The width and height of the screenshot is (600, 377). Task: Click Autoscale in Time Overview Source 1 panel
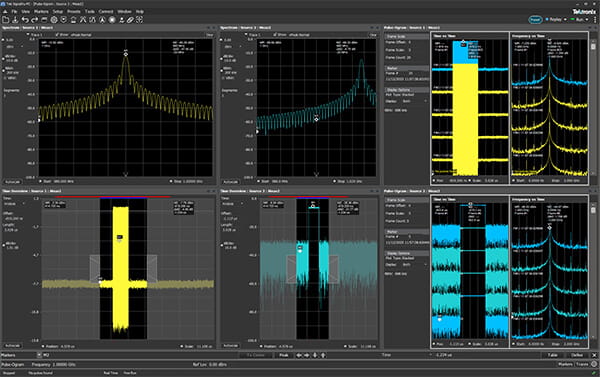pos(13,345)
